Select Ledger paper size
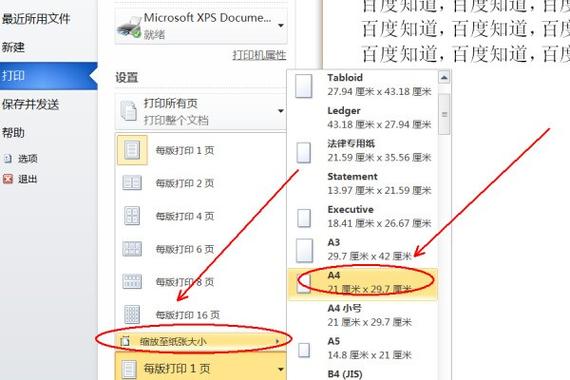Screen dimensions: 570x380 [362, 118]
